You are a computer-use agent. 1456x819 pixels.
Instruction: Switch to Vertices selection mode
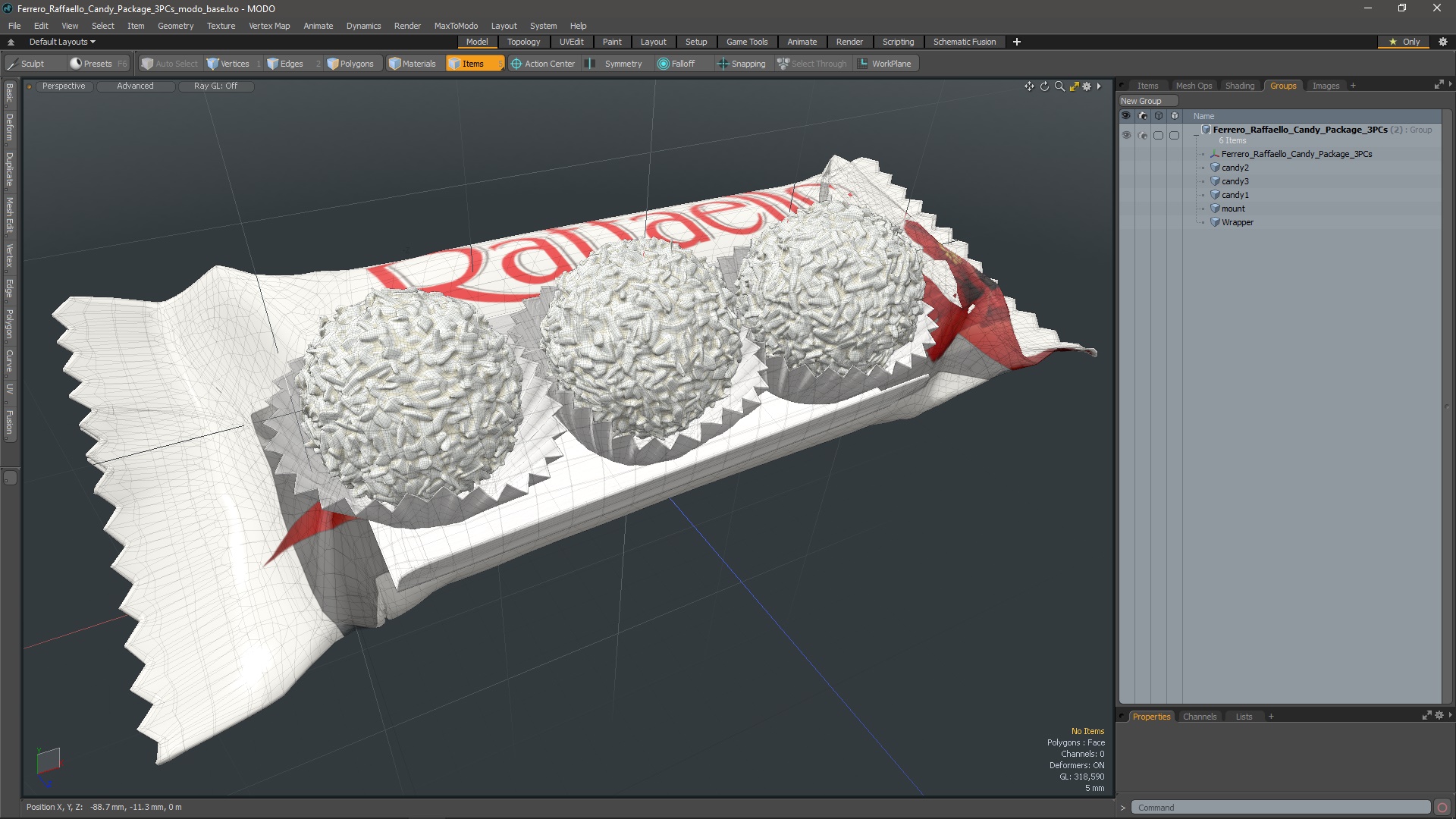[234, 64]
